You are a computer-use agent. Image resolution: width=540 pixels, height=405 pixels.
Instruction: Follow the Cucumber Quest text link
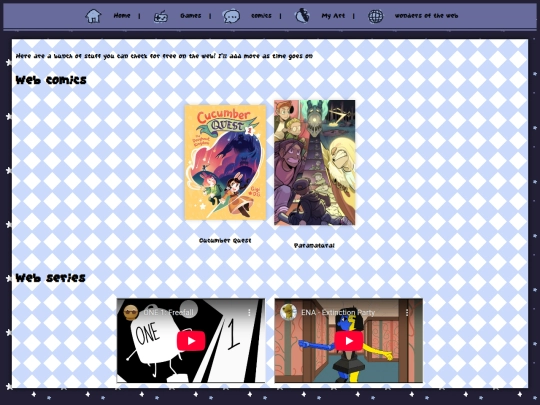pos(225,240)
